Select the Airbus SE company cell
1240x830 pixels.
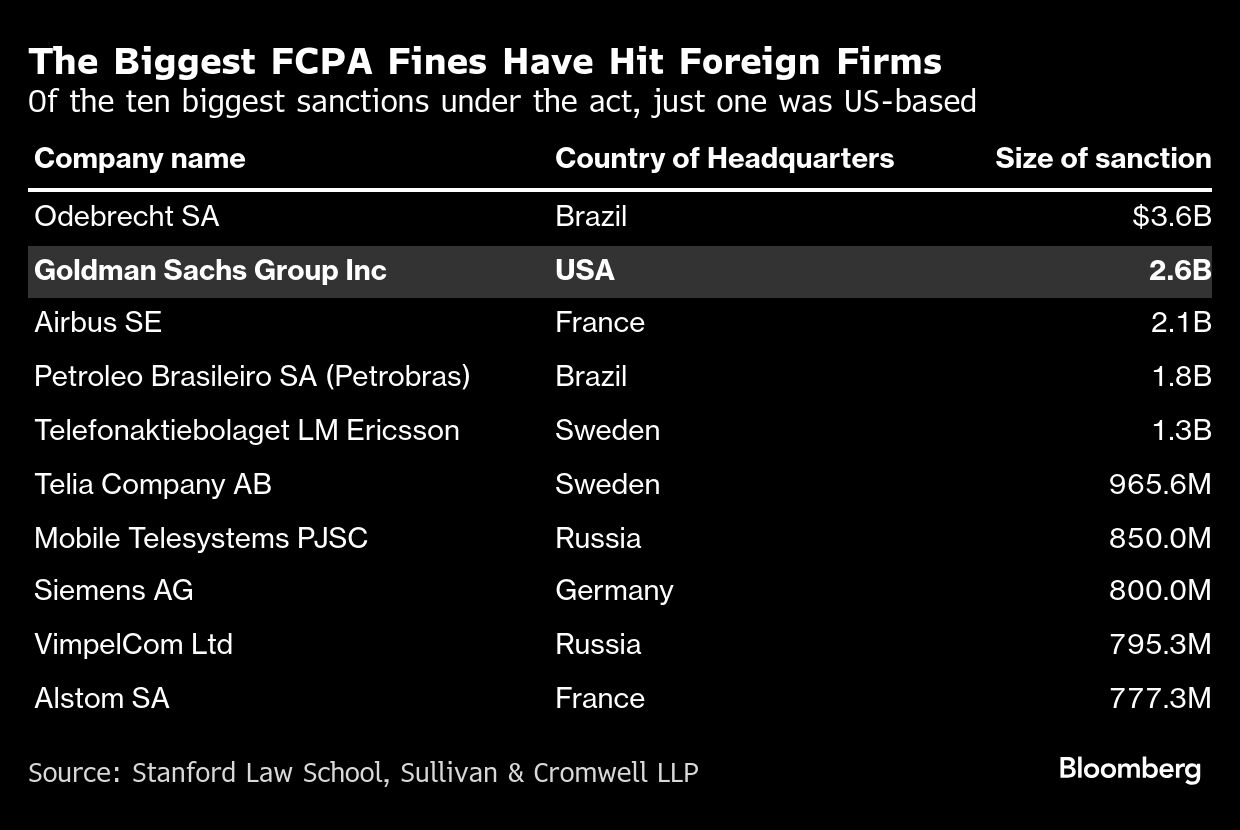pyautogui.click(x=97, y=323)
